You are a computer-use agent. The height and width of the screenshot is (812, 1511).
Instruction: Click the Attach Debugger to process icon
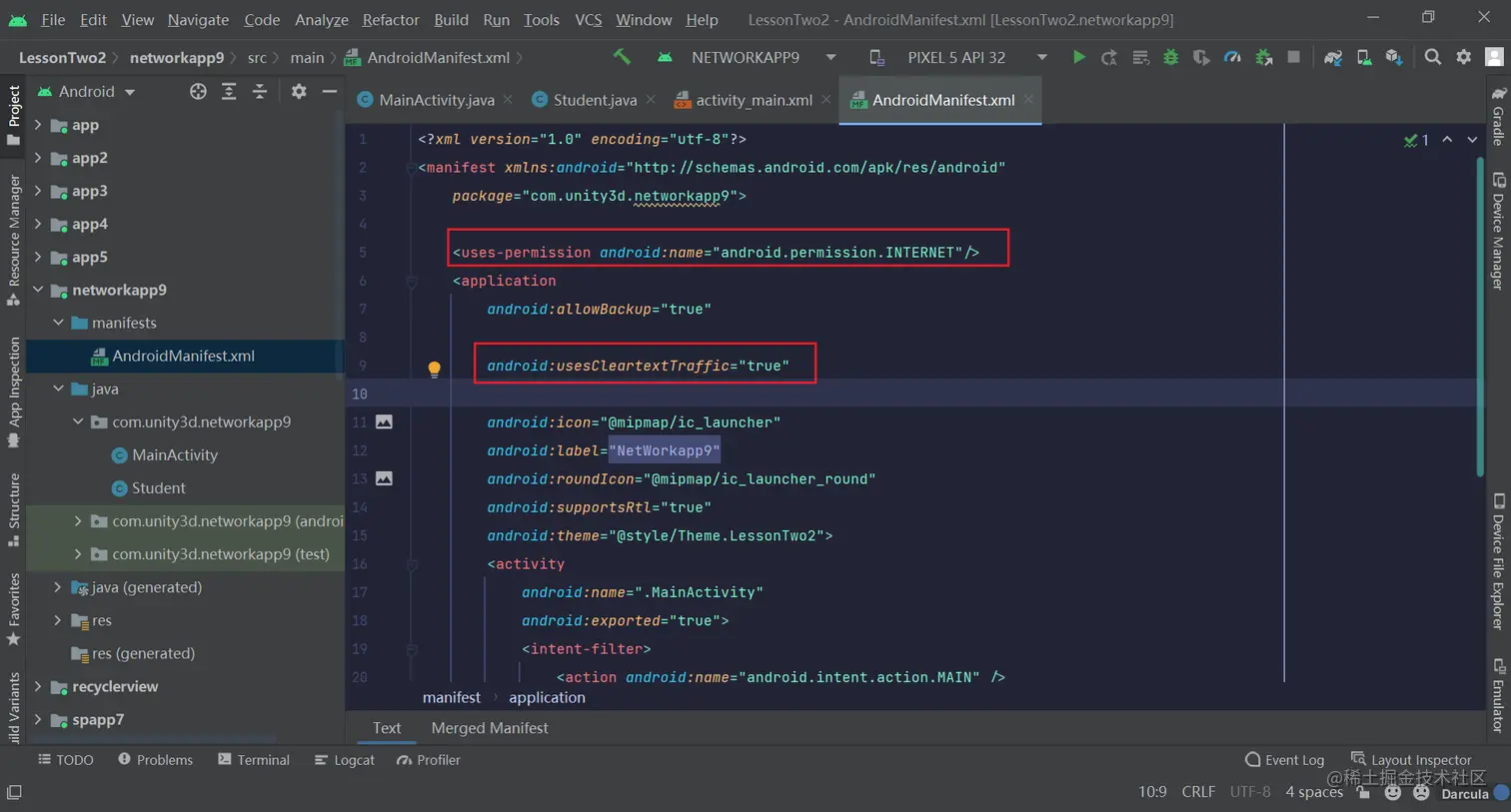tap(1263, 57)
